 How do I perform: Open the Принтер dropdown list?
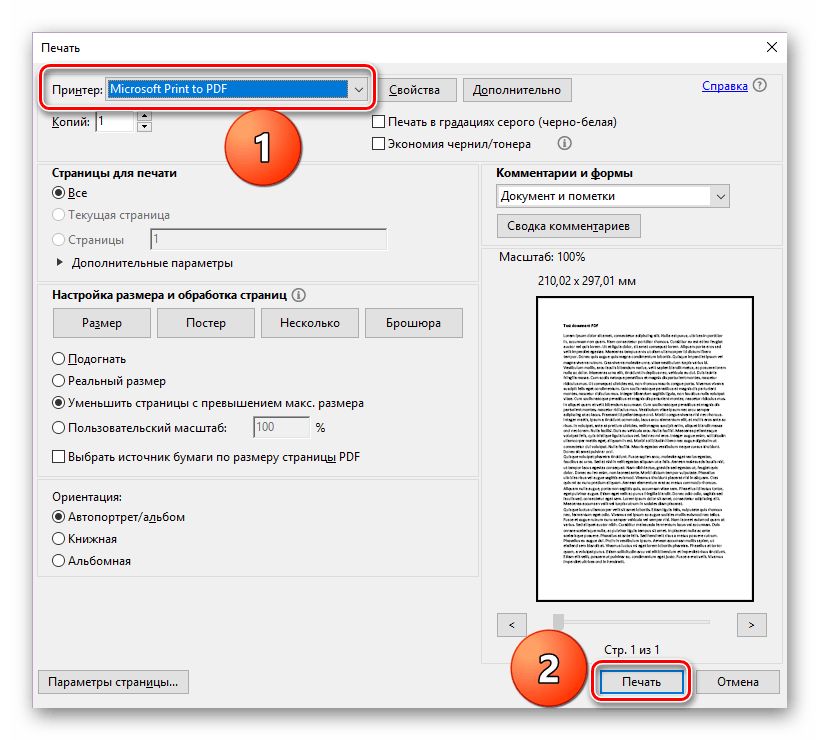tap(359, 90)
